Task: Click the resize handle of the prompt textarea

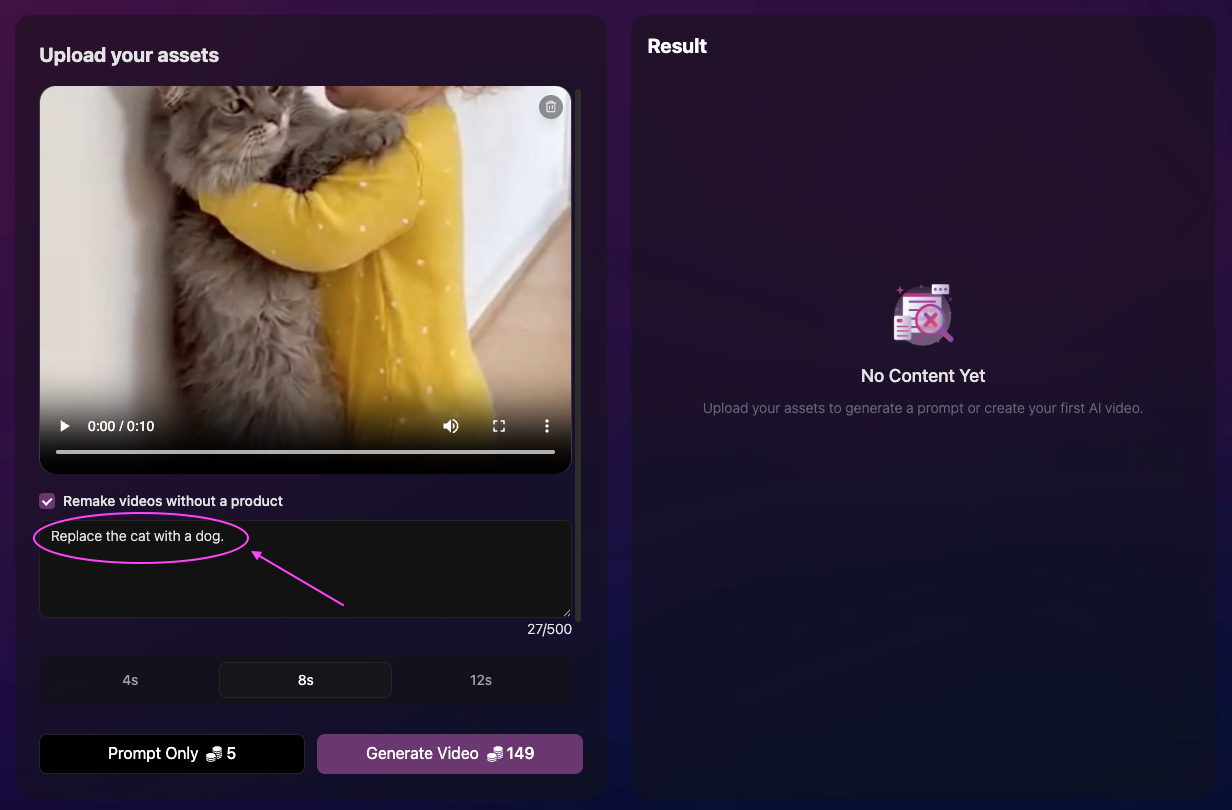Action: [x=566, y=612]
